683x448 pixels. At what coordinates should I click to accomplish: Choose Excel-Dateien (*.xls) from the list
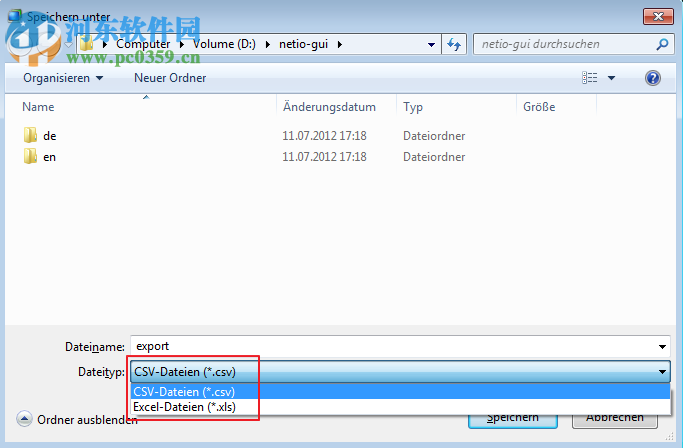(x=400, y=407)
